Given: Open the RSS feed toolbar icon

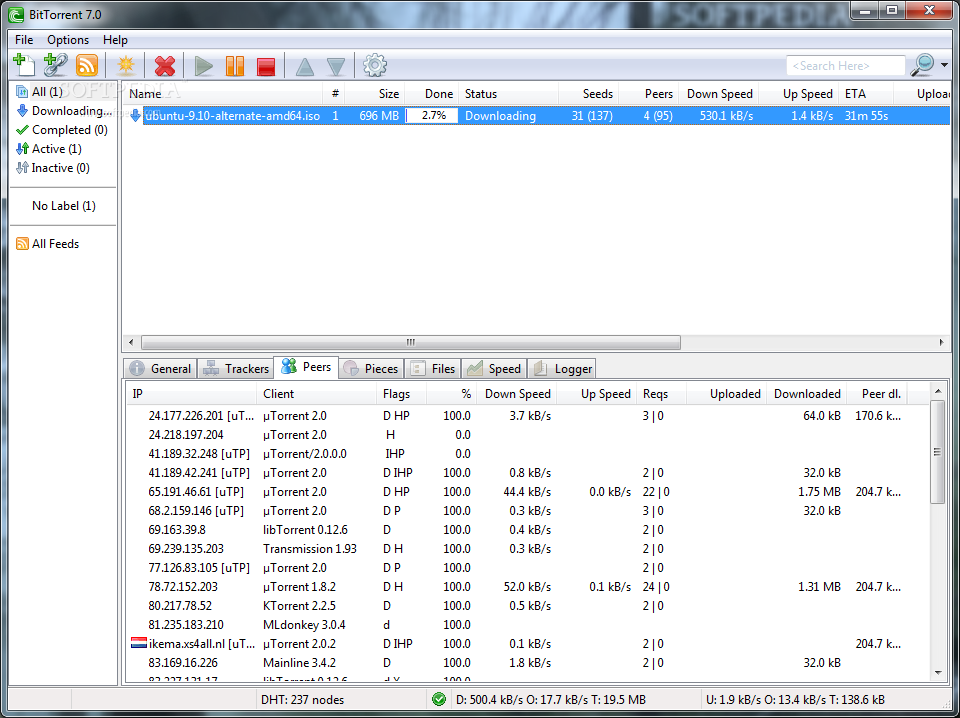Looking at the screenshot, I should coord(87,65).
